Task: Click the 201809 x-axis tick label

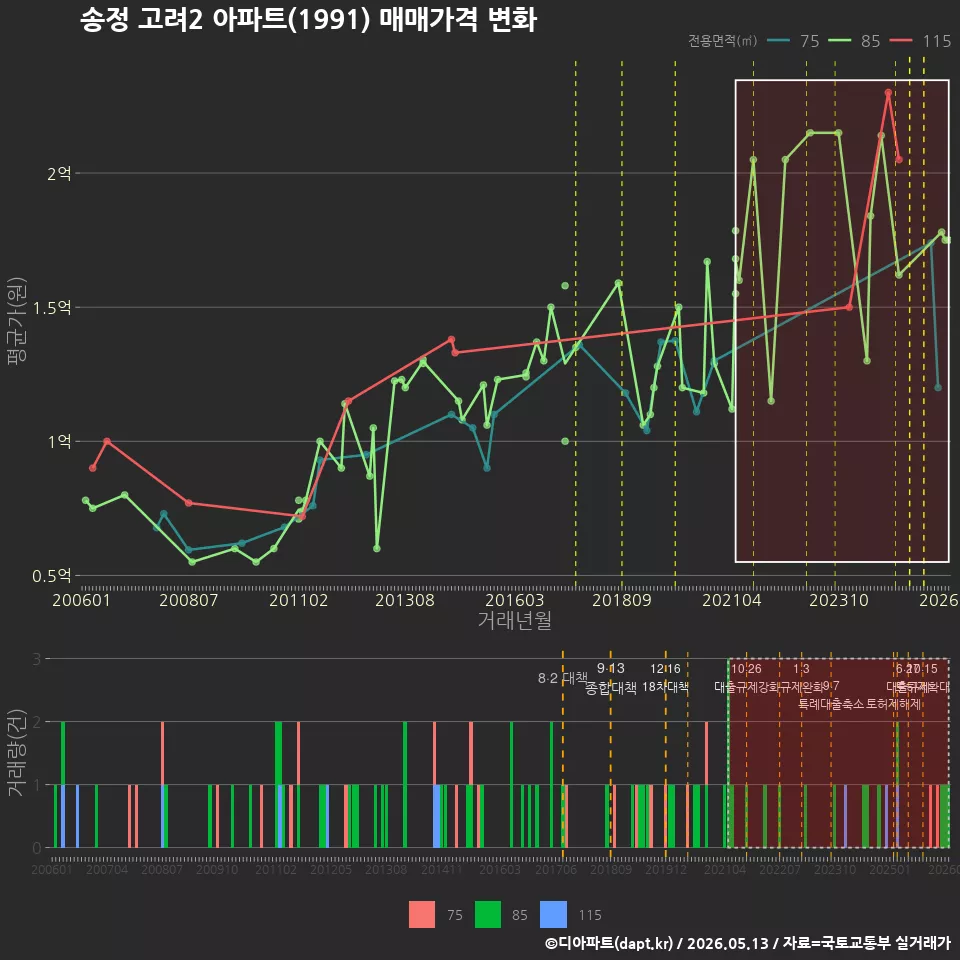Action: tap(621, 600)
